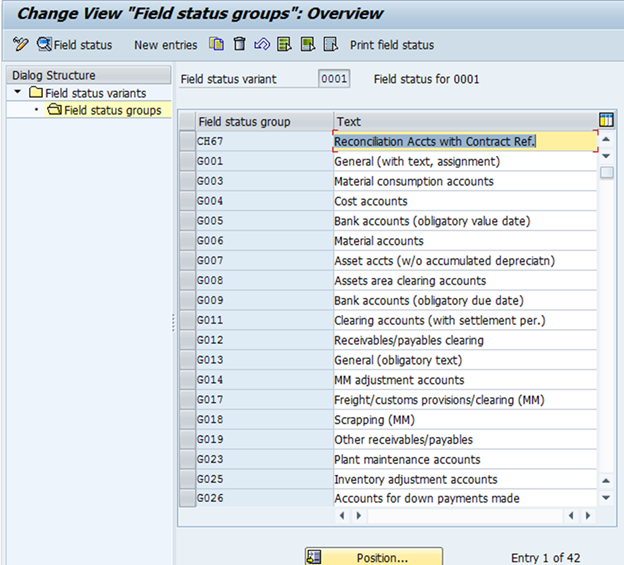
Task: Click scroll down arrow below the top arrow
Action: click(606, 156)
